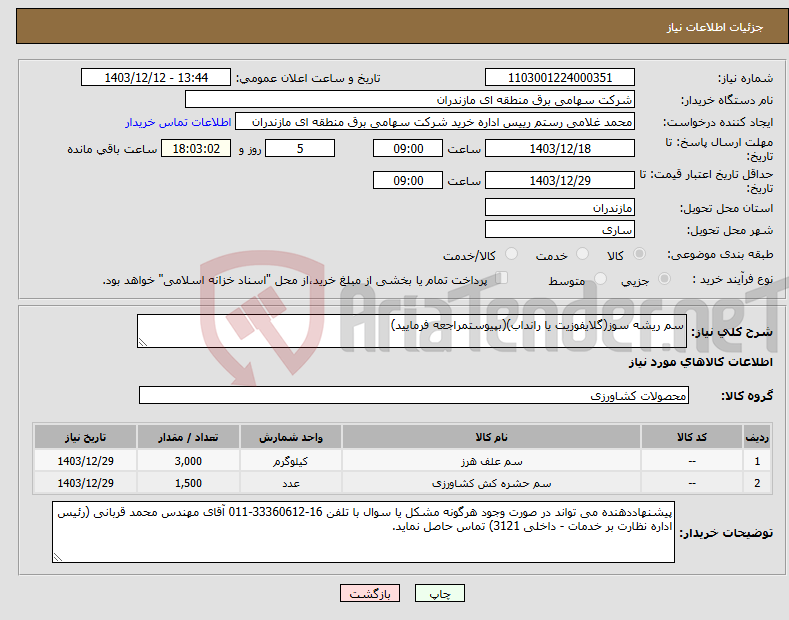Image resolution: width=789 pixels, height=620 pixels.
Task: Click the date cell in row 2
Action: (86, 483)
